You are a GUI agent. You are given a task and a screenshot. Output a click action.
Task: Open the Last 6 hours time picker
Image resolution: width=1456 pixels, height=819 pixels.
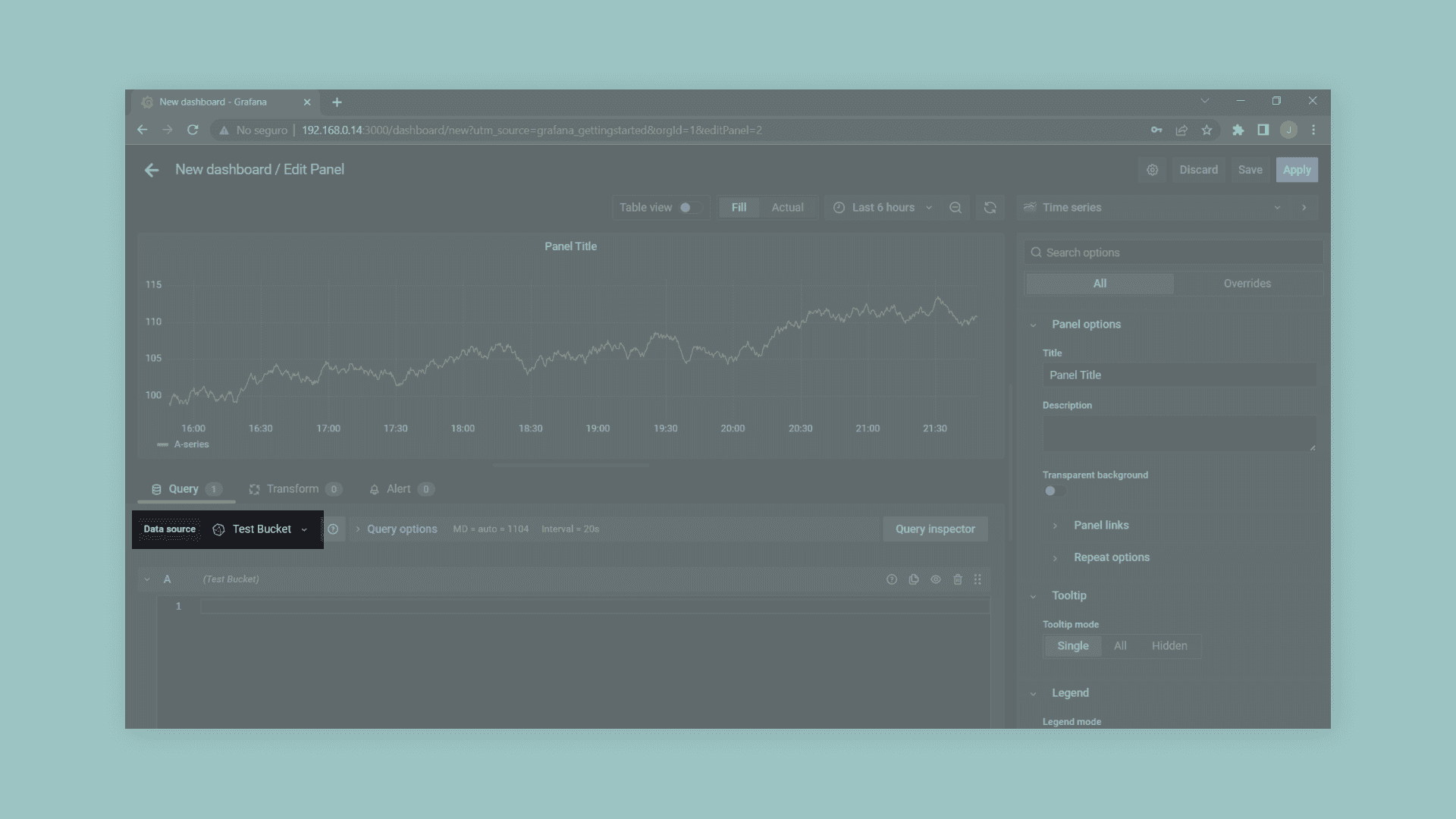pyautogui.click(x=883, y=208)
